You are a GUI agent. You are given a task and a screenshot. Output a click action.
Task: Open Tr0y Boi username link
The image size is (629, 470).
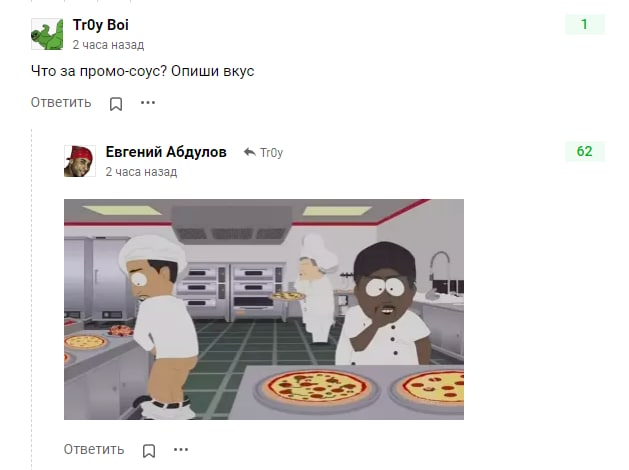pyautogui.click(x=101, y=25)
